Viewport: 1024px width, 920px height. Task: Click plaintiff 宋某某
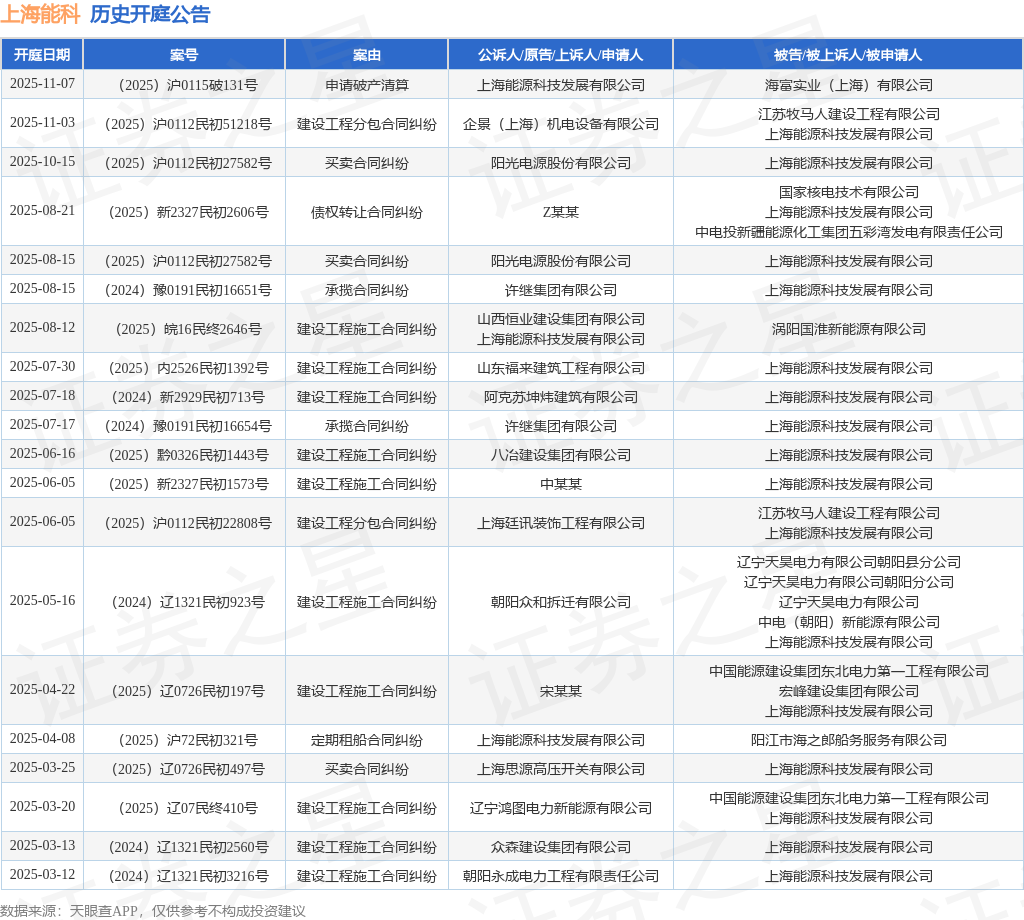560,691
